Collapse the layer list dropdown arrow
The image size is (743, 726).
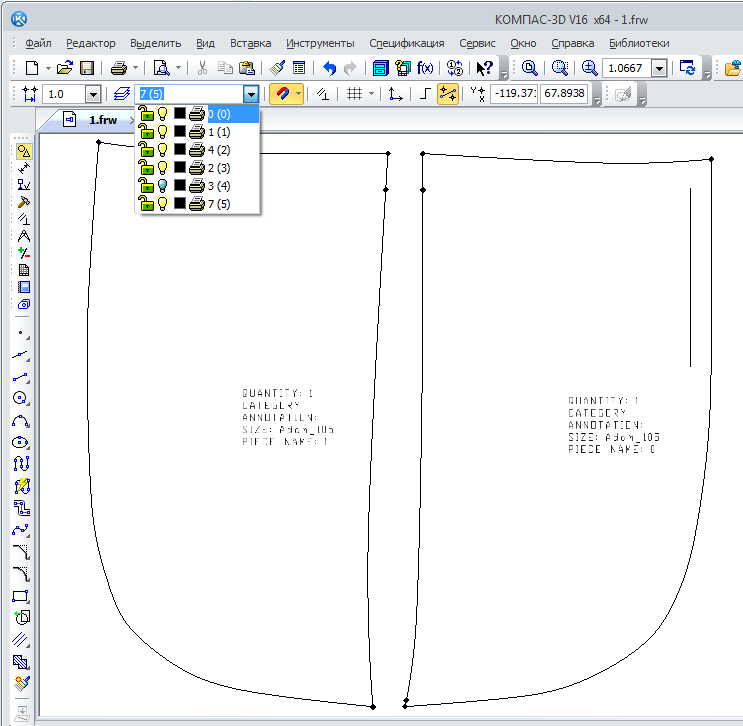tap(251, 94)
